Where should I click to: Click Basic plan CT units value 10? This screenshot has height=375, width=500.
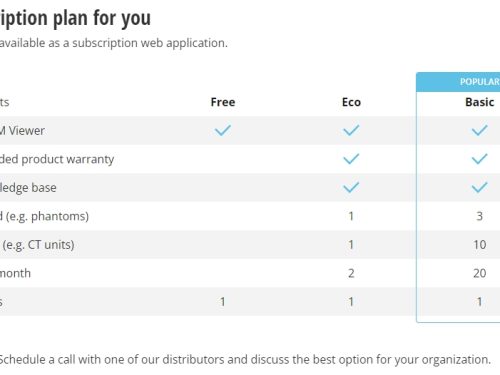(480, 245)
